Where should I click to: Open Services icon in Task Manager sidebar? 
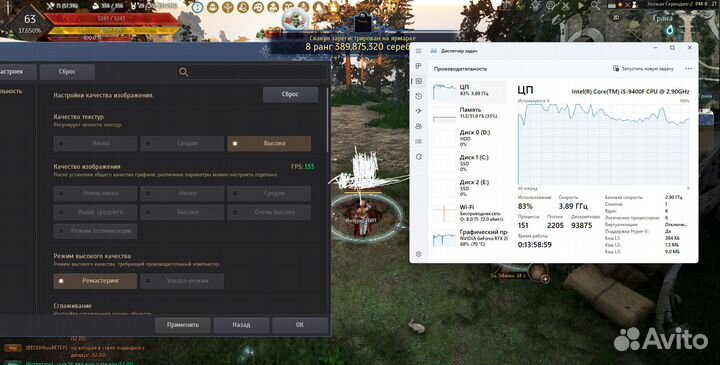point(418,157)
